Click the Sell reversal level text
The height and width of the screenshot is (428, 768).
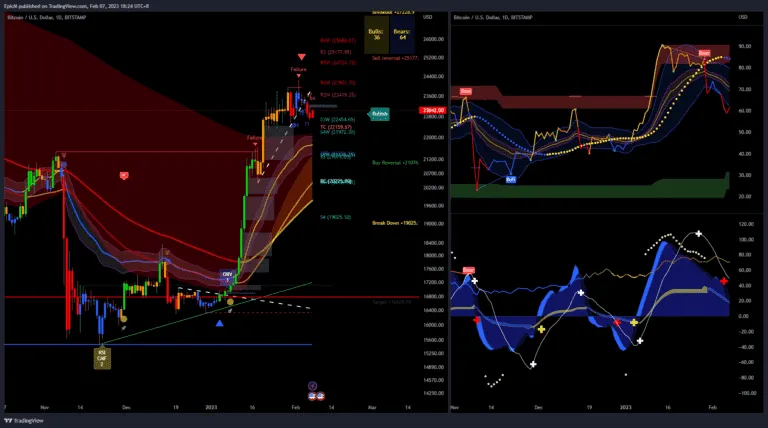point(394,59)
